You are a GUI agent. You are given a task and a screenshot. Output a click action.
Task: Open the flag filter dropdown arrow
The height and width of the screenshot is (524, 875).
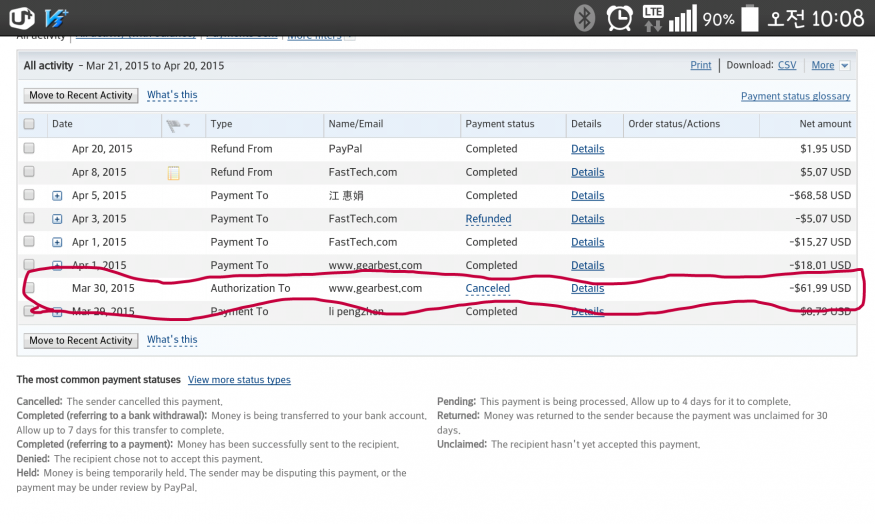click(187, 126)
